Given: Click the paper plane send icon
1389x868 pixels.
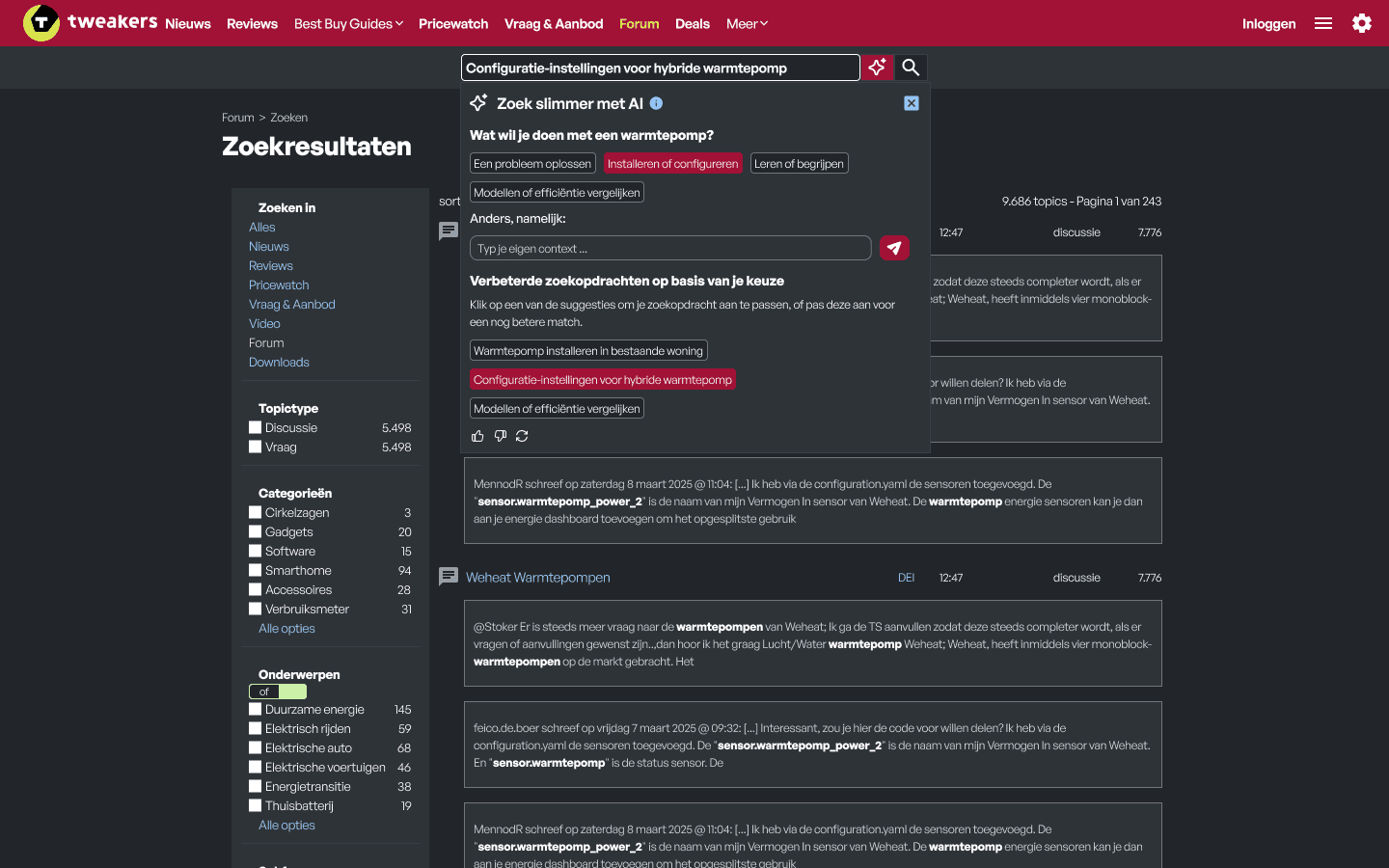Looking at the screenshot, I should click(x=894, y=248).
